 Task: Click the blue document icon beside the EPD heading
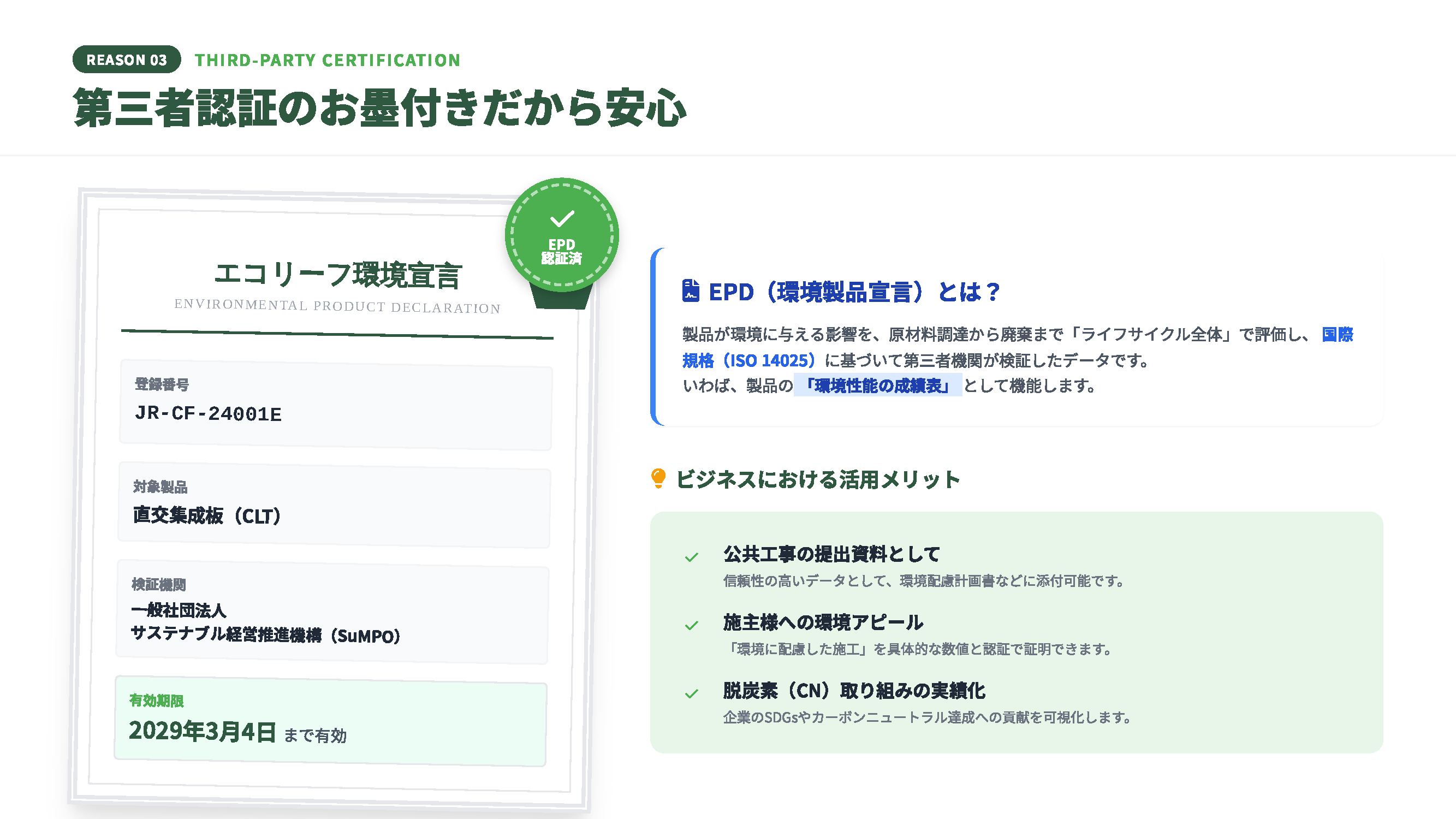point(690,291)
